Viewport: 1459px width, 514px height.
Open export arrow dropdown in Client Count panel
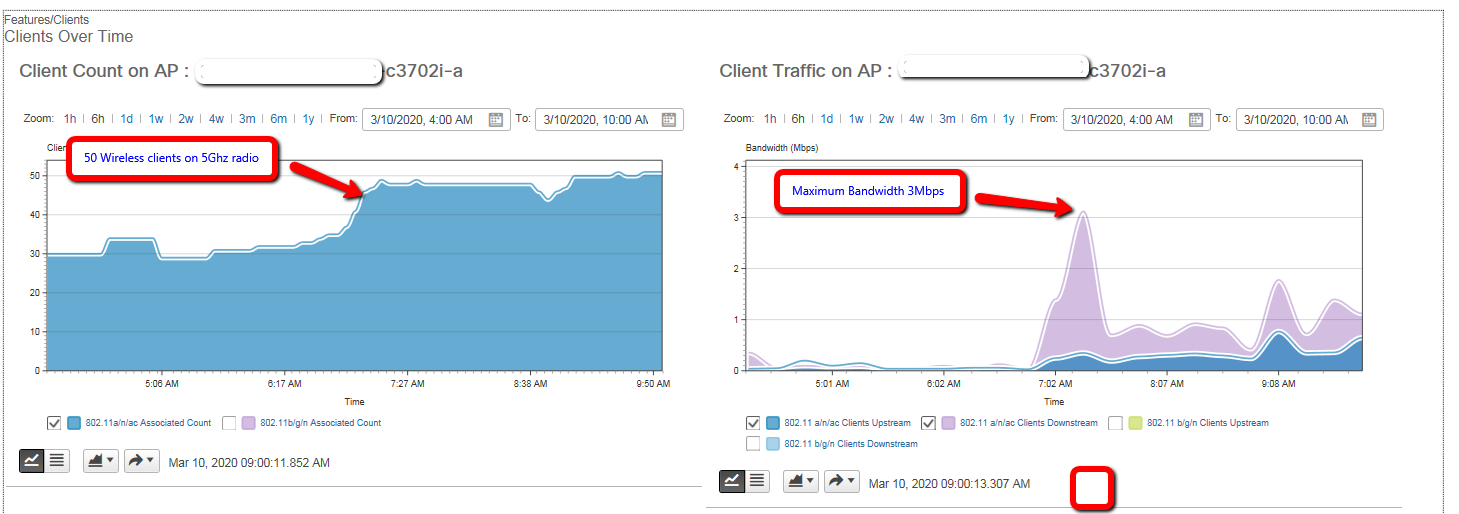click(x=142, y=461)
